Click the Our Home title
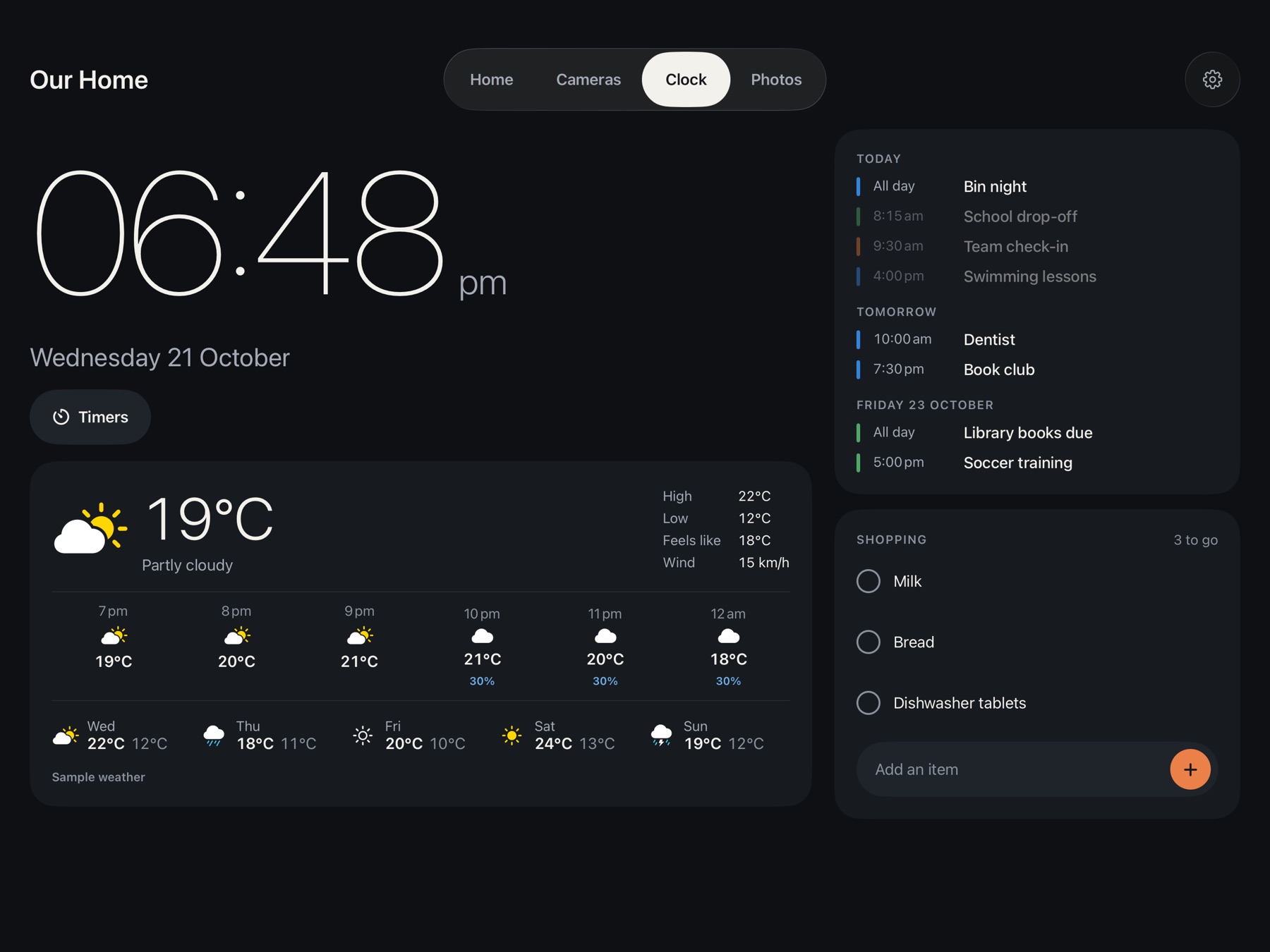The width and height of the screenshot is (1270, 952). pyautogui.click(x=89, y=80)
